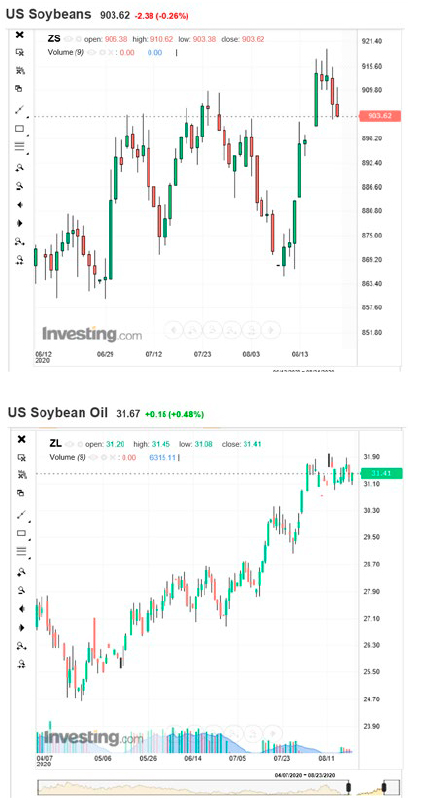
Task: Expand shape tool options on the Soybean Oil chart
Action: [x=29, y=538]
